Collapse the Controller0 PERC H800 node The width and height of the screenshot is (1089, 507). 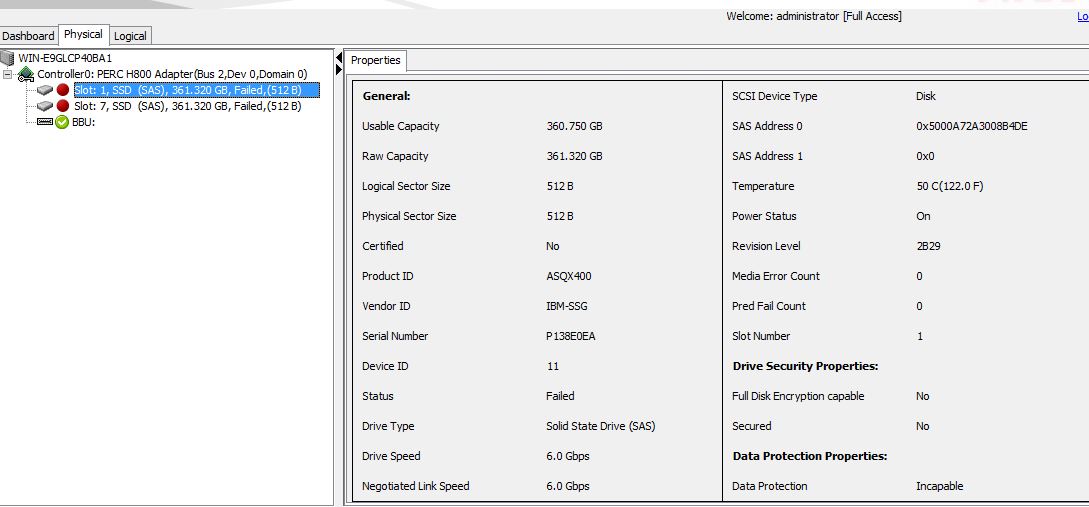[x=6, y=74]
